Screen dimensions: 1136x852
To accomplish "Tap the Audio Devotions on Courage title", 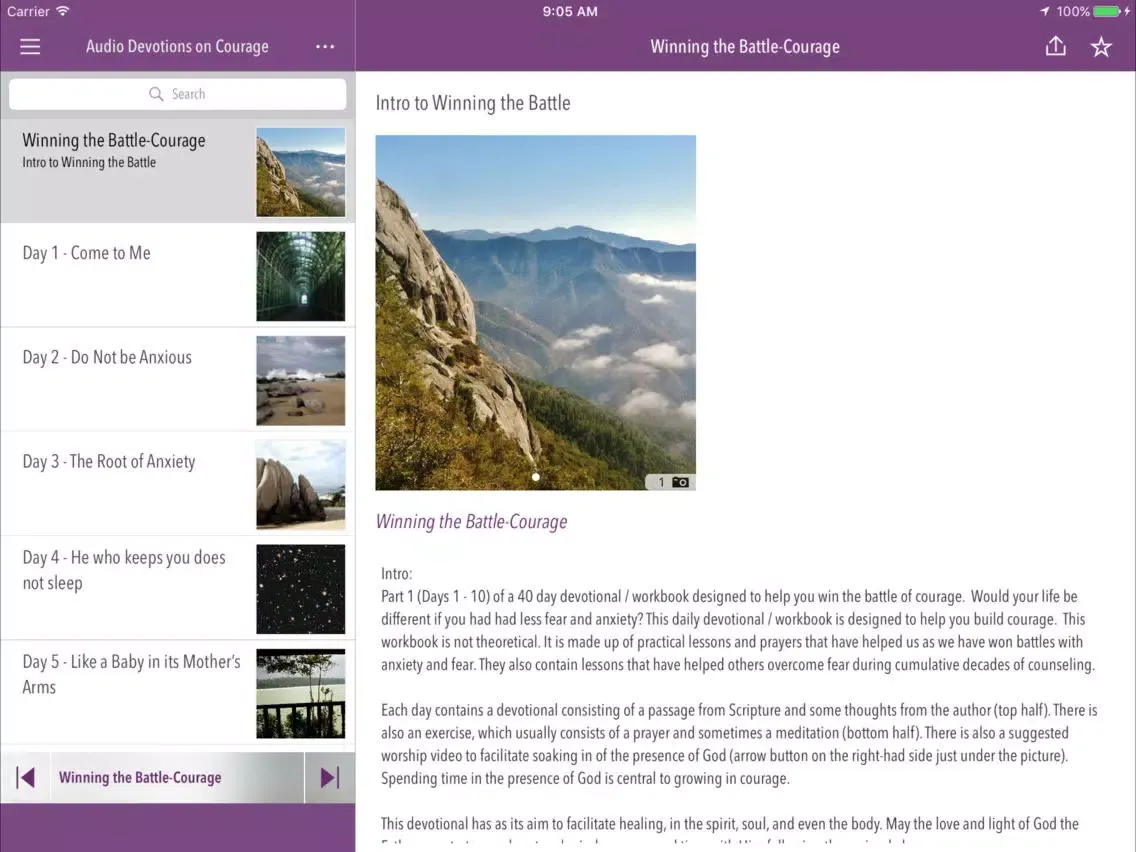I will [178, 47].
